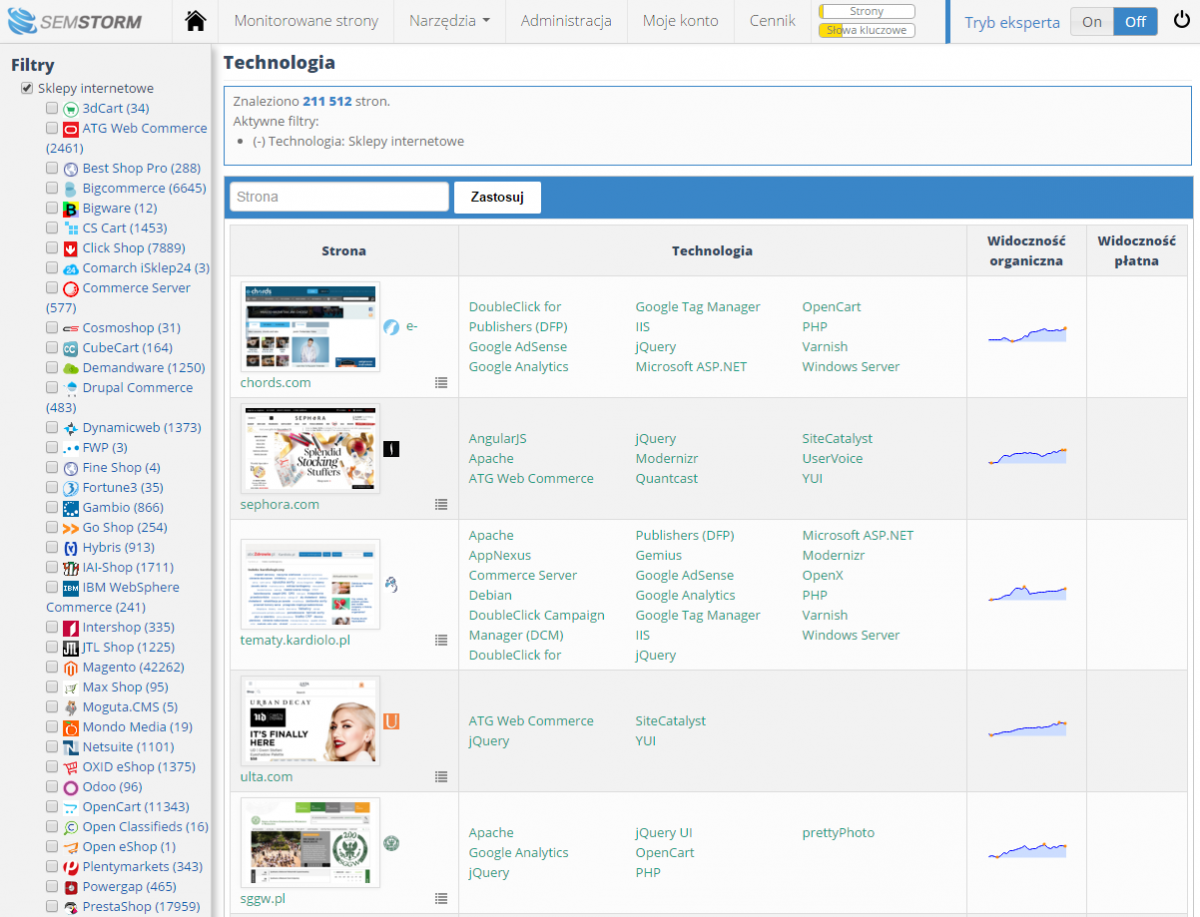Click the Click Shop red icon
The height and width of the screenshot is (917, 1200).
point(71,249)
